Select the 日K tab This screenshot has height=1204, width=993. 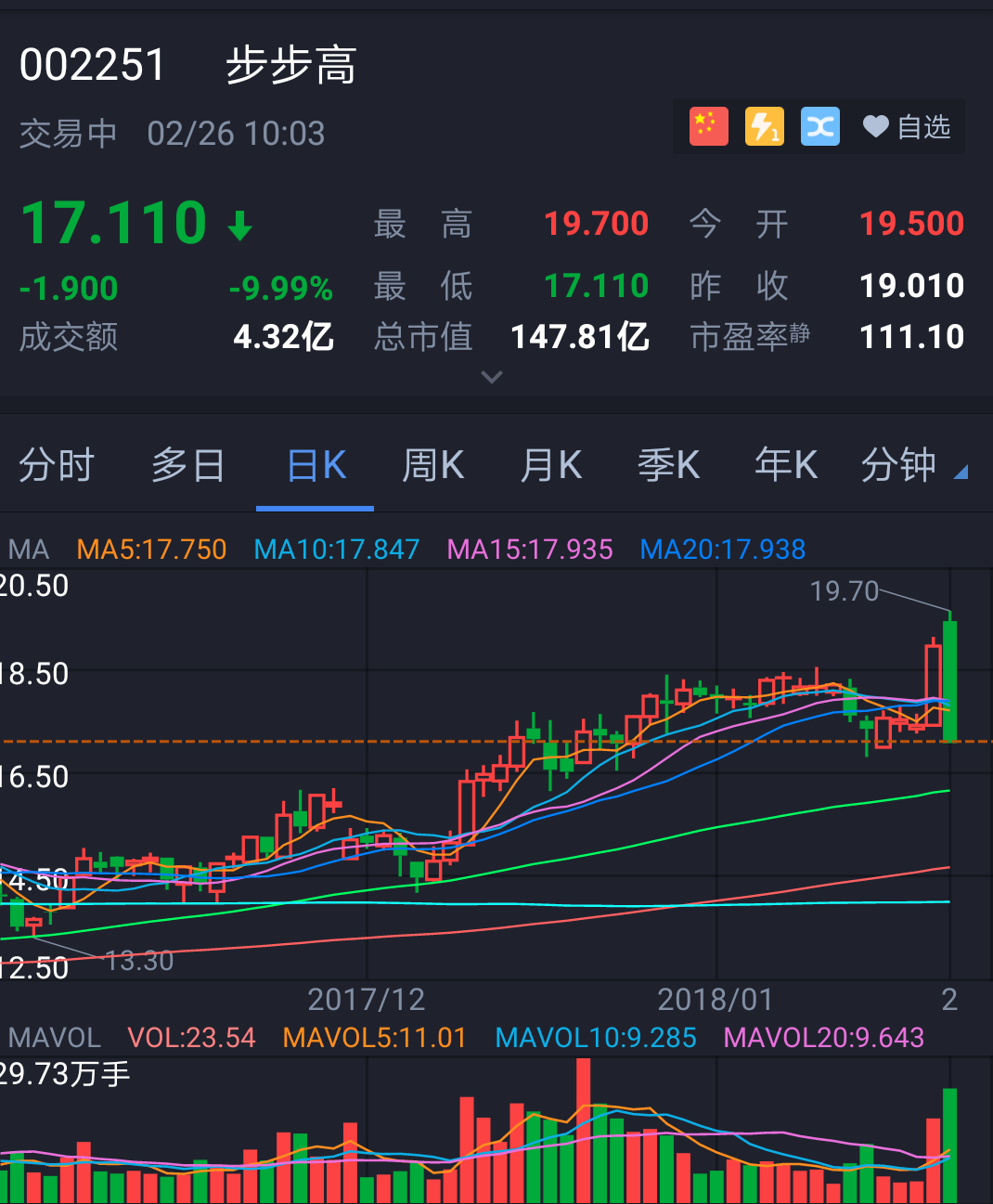(316, 465)
